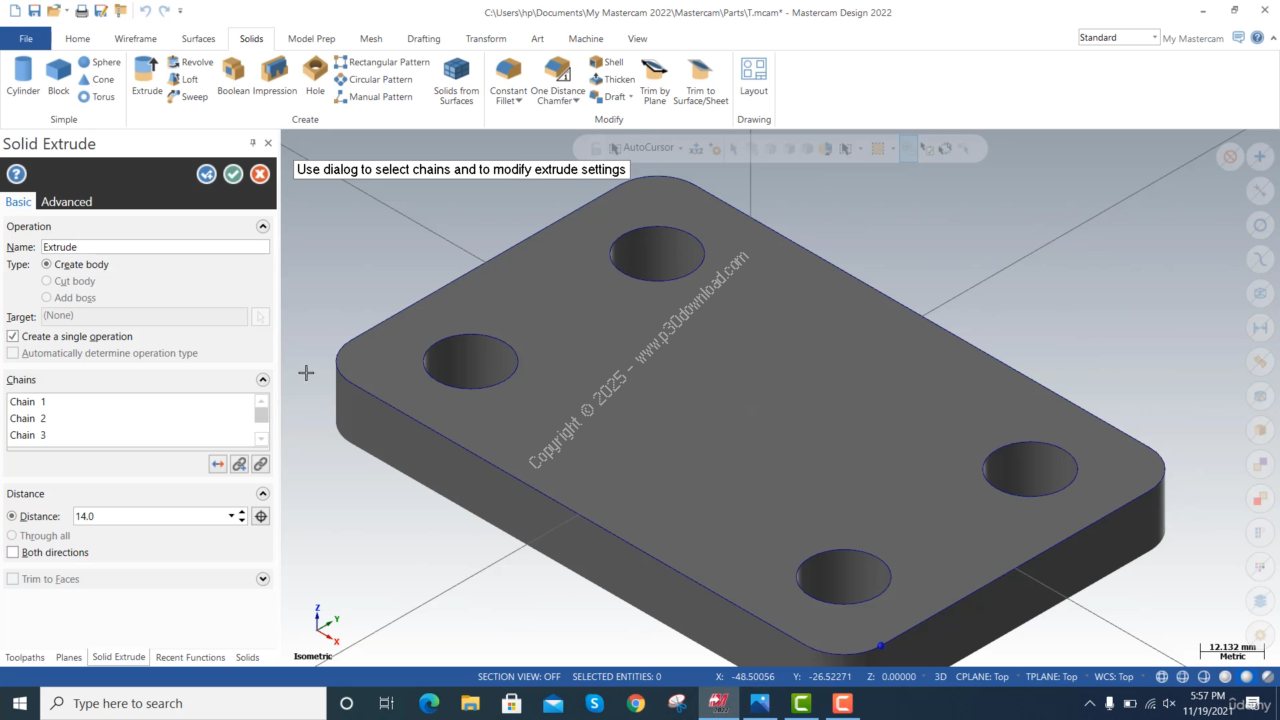
Task: Select the Sweep tool
Action: (x=188, y=97)
